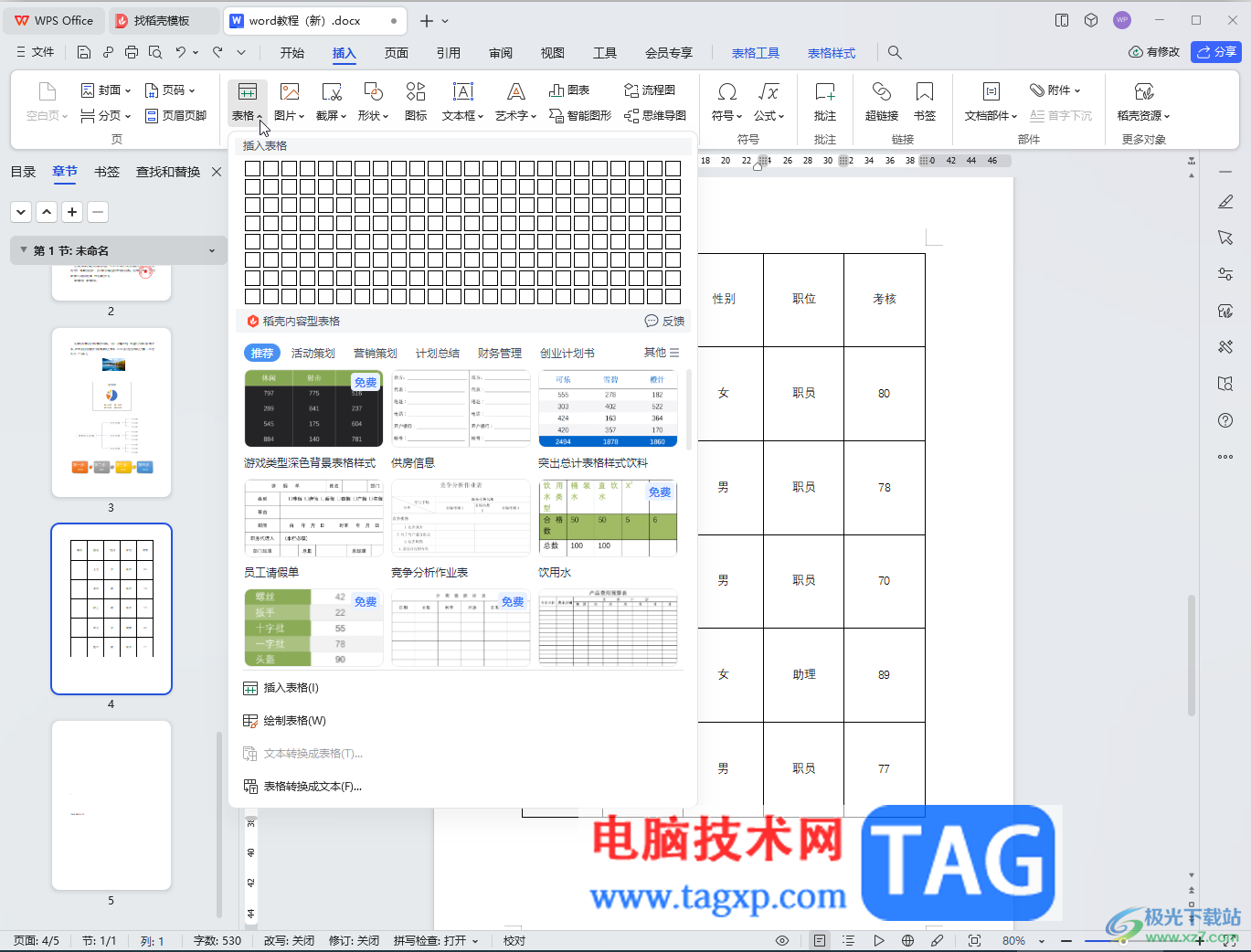
Task: Click the Undo arrow
Action: [x=181, y=52]
